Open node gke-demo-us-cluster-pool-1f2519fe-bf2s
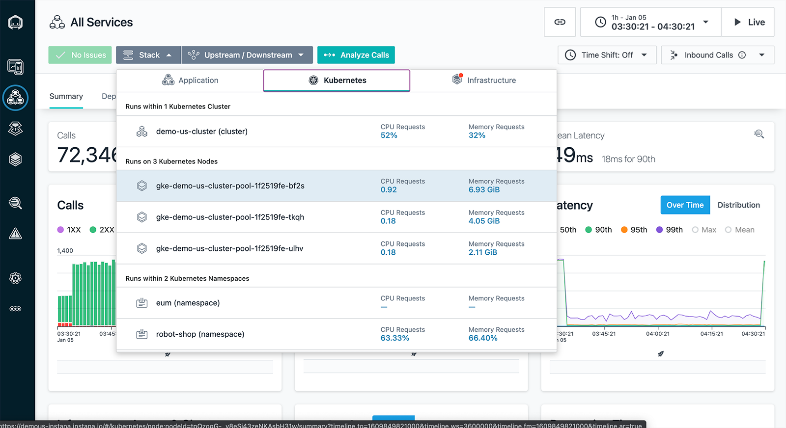Image resolution: width=786 pixels, height=428 pixels. pos(230,186)
